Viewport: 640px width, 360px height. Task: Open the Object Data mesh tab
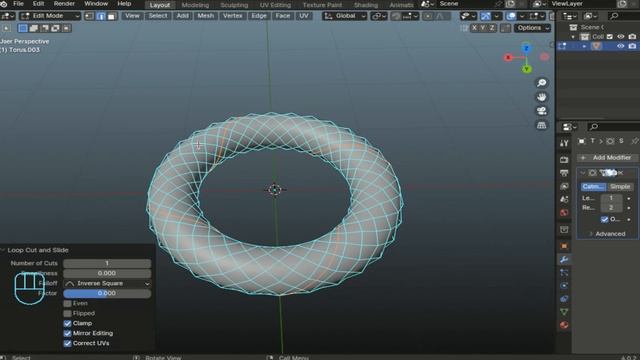coord(564,312)
